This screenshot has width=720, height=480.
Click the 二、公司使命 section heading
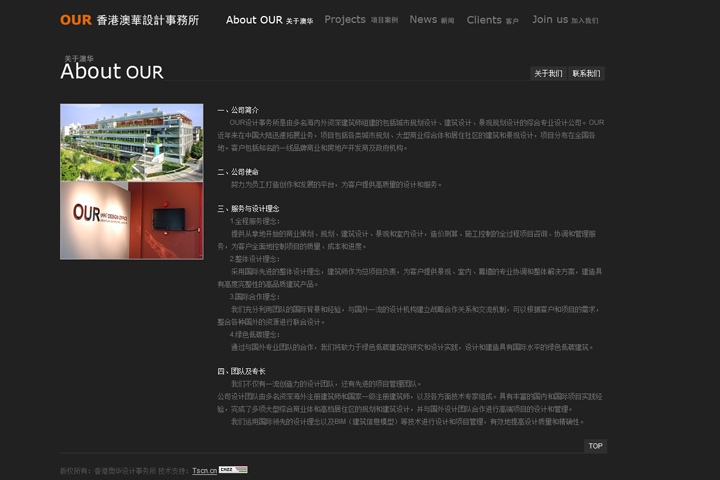[x=238, y=172]
